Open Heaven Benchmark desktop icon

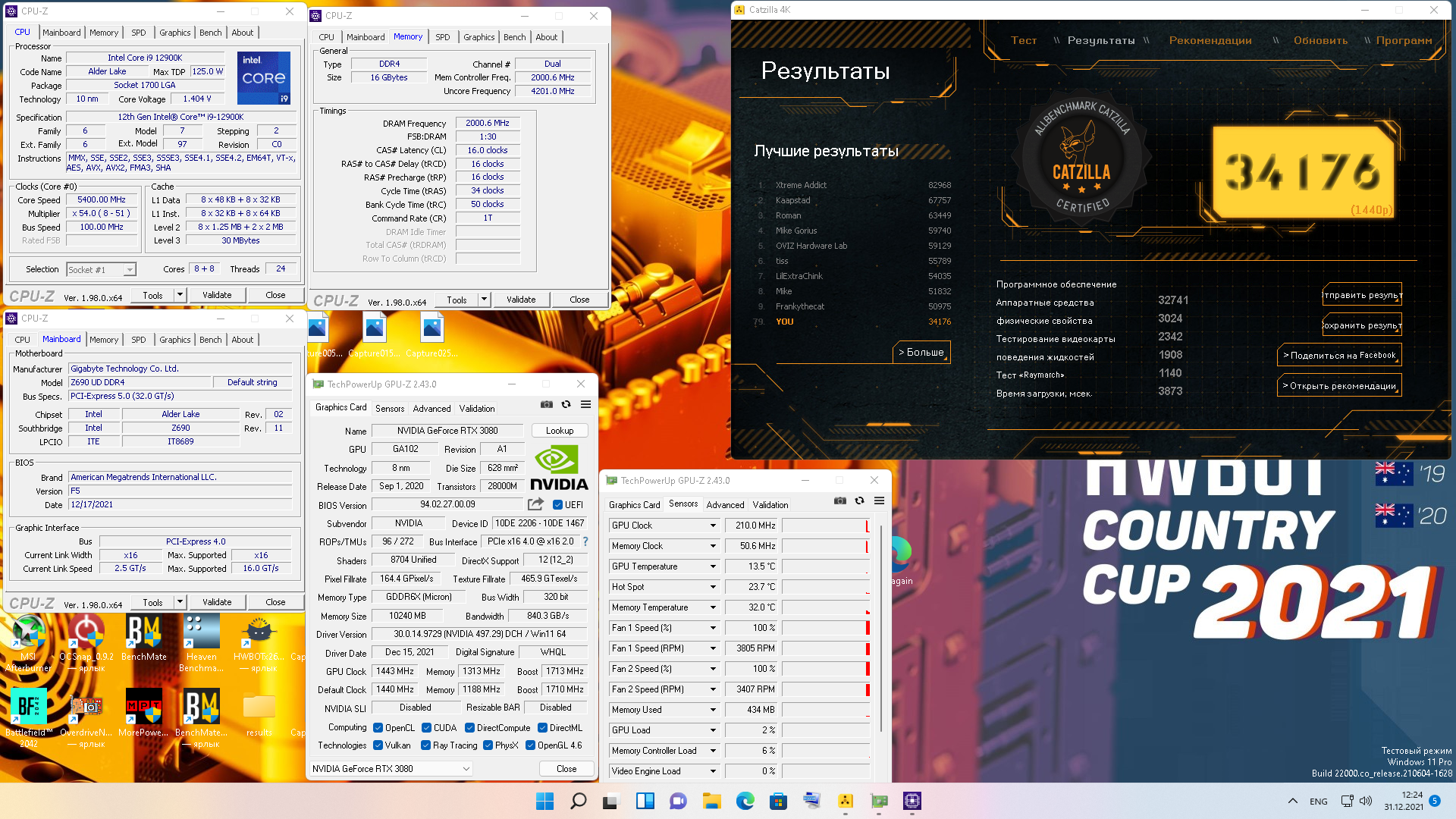(202, 643)
